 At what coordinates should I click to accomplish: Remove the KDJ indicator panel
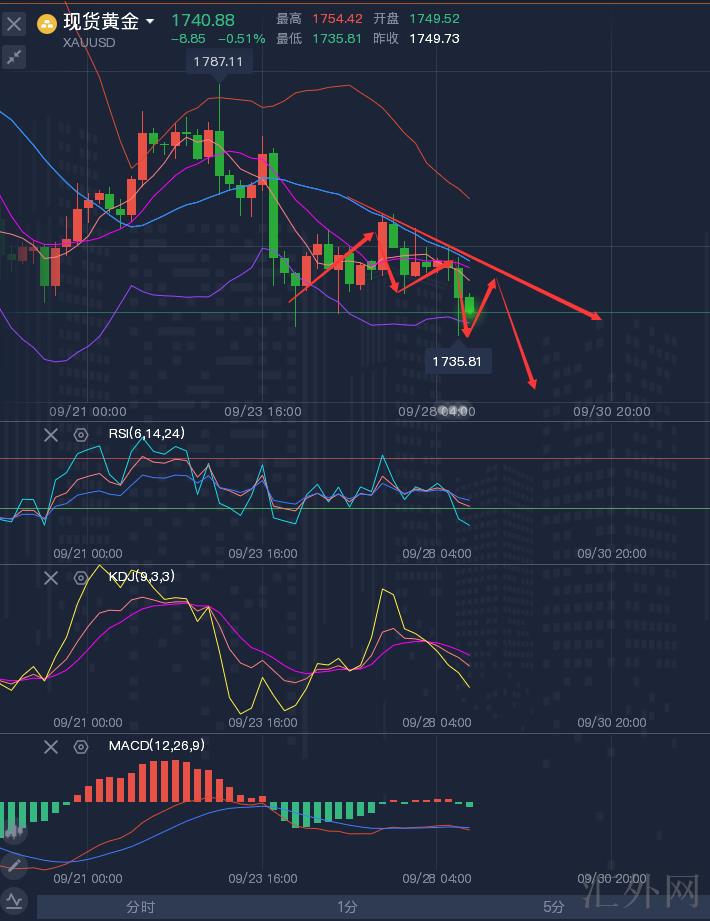51,578
